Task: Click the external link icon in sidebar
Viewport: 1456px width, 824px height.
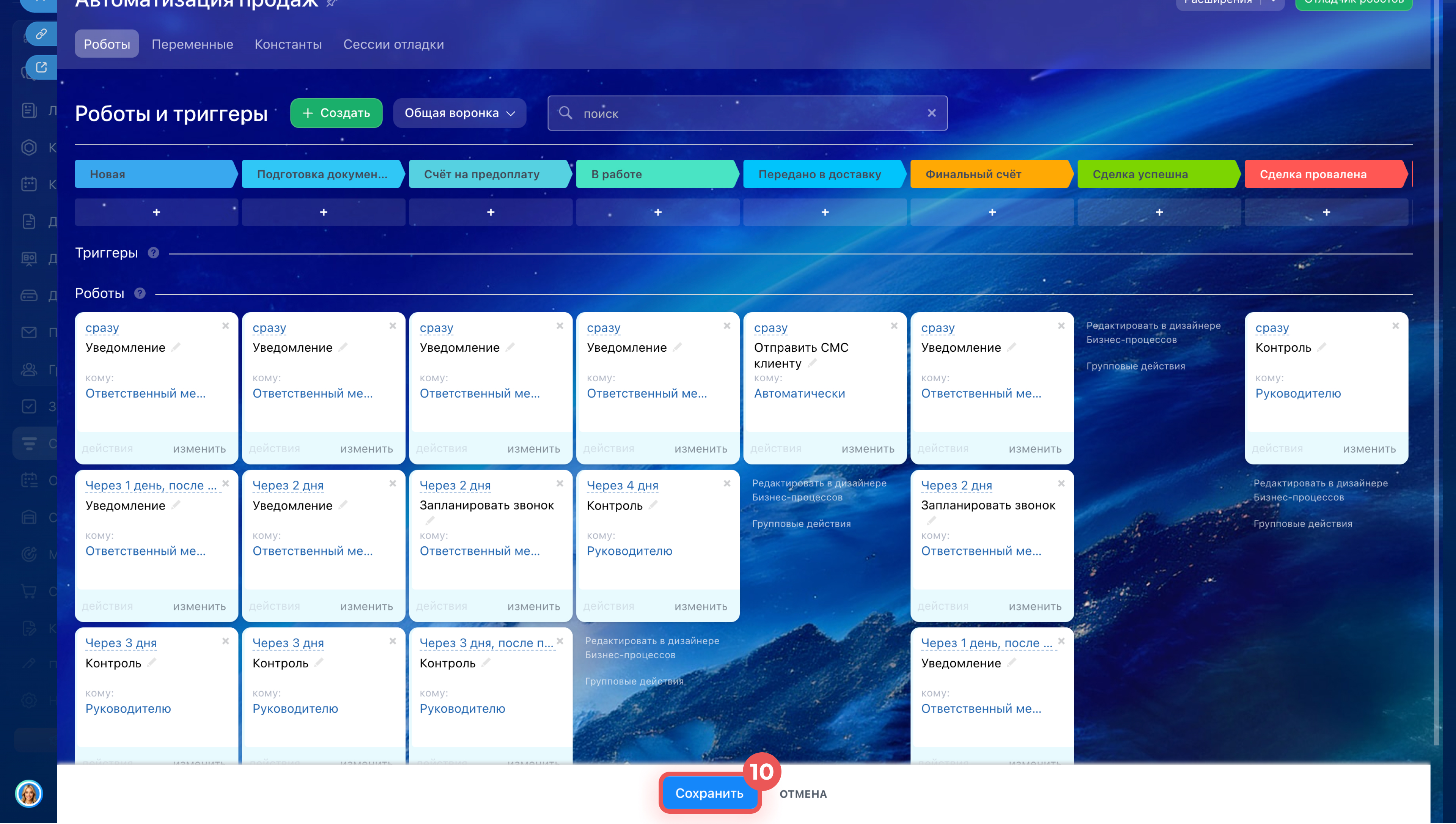Action: click(x=41, y=68)
